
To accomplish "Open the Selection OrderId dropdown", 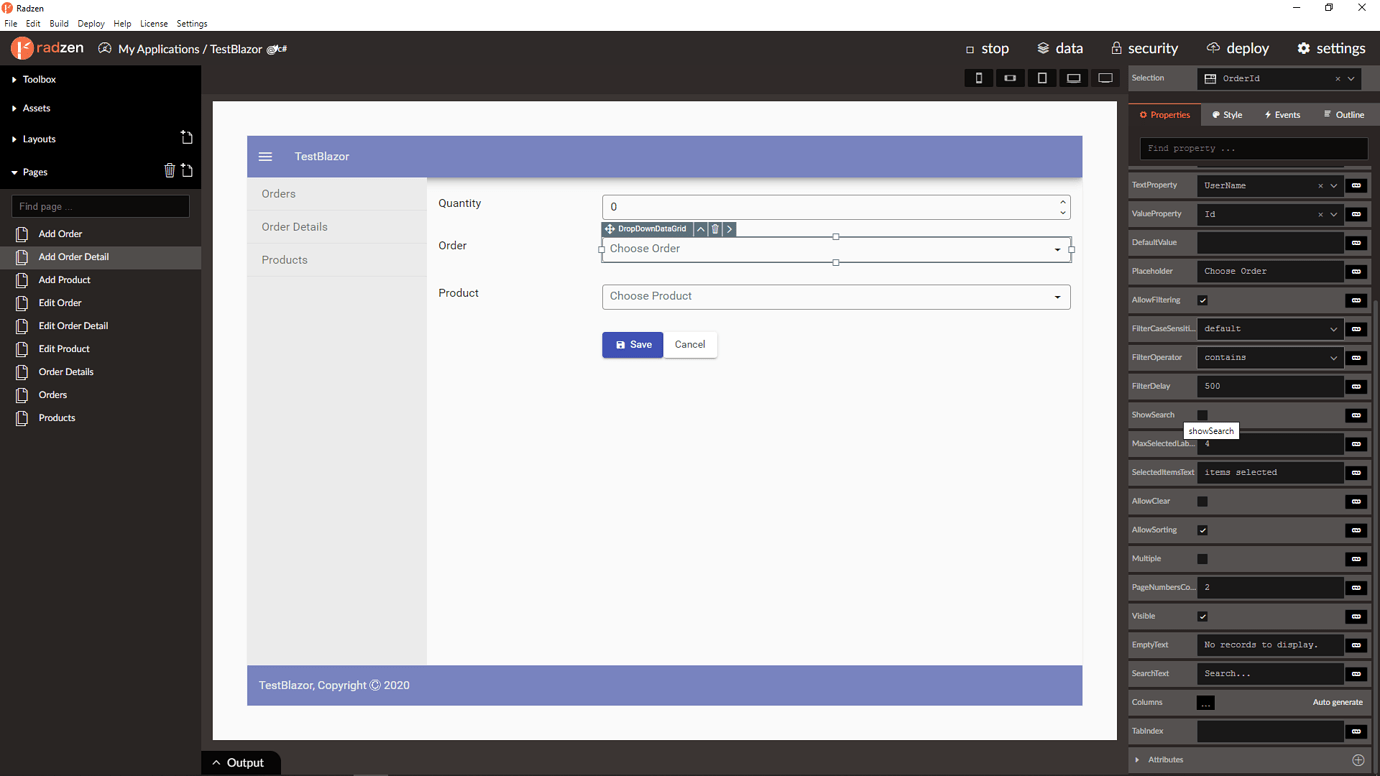I will point(1351,79).
